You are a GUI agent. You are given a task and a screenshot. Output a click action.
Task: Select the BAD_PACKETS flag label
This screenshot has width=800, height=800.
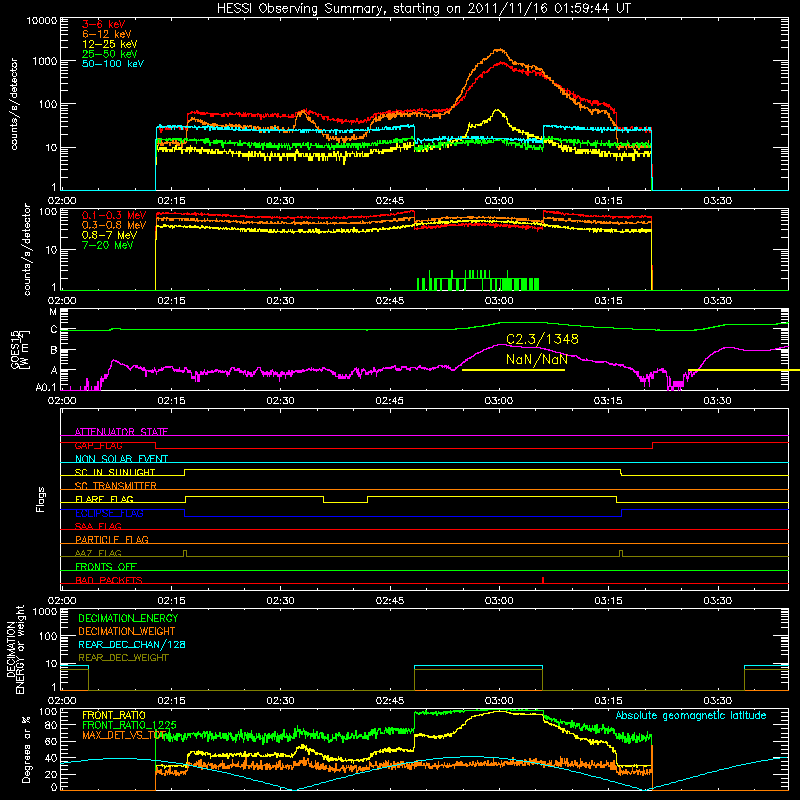109,580
